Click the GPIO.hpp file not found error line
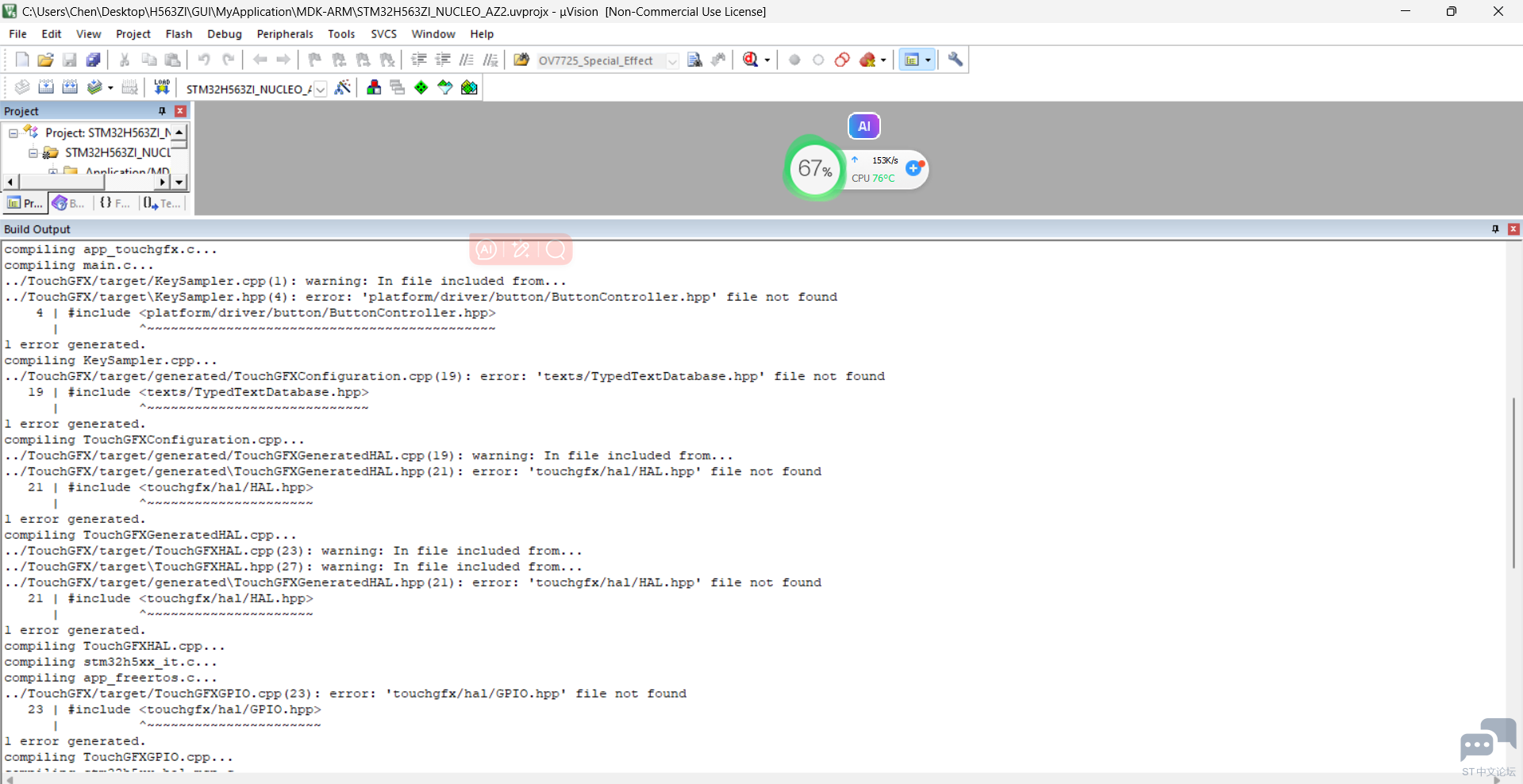The width and height of the screenshot is (1523, 784). (x=345, y=694)
